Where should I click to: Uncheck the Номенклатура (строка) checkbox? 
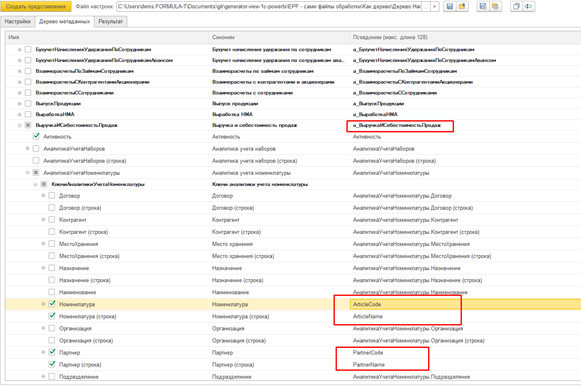tap(52, 316)
